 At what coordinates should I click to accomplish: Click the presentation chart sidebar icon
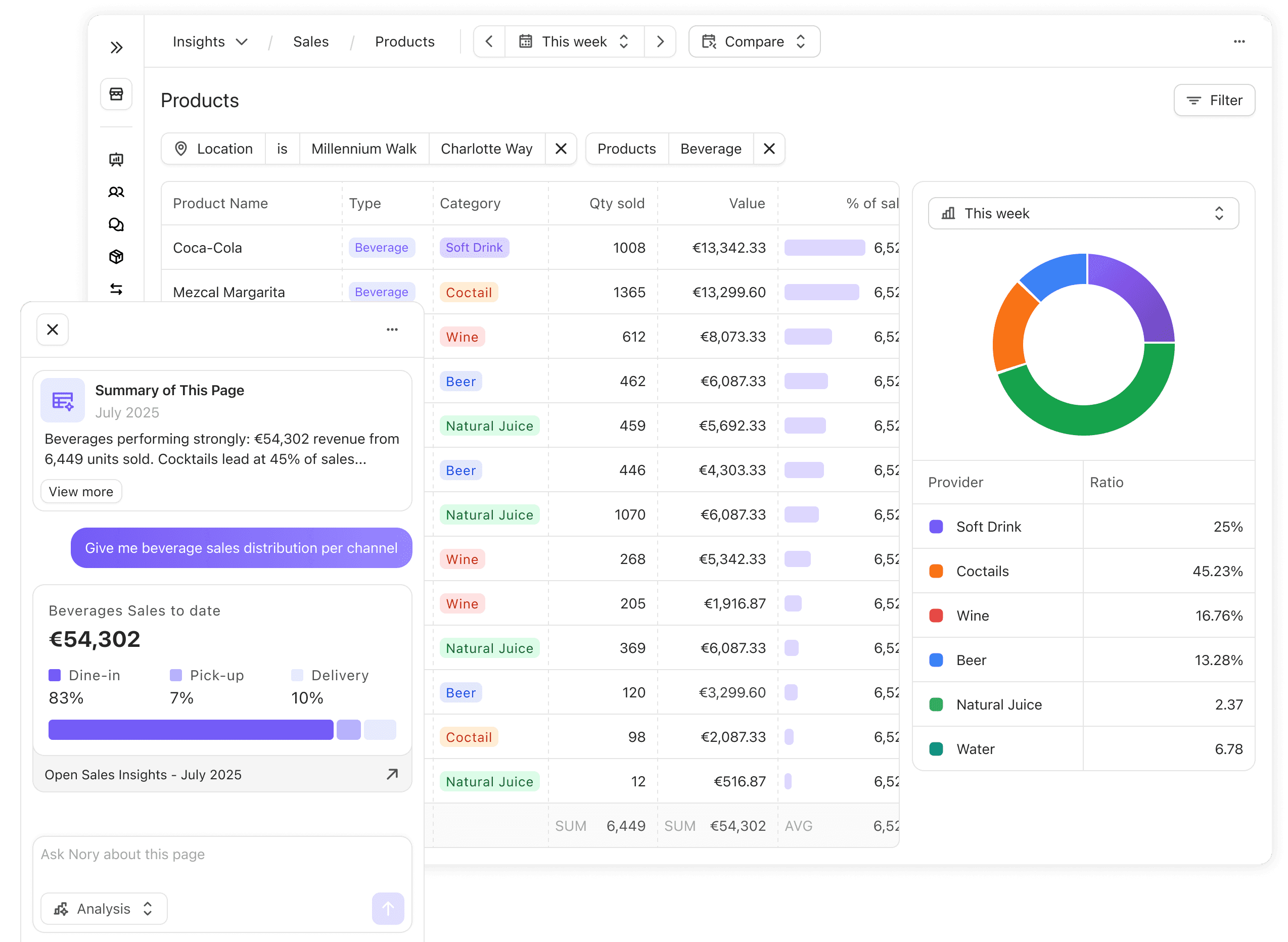(116, 160)
